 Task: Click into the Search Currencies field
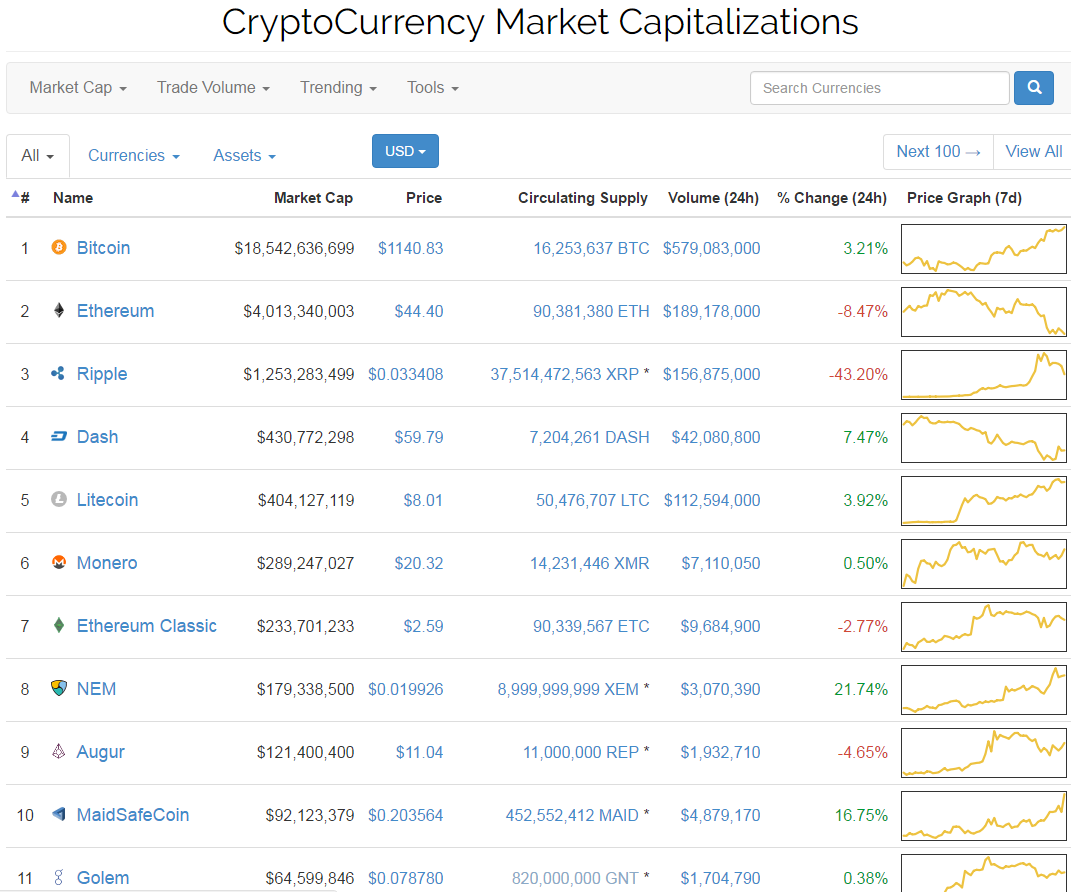(x=879, y=88)
